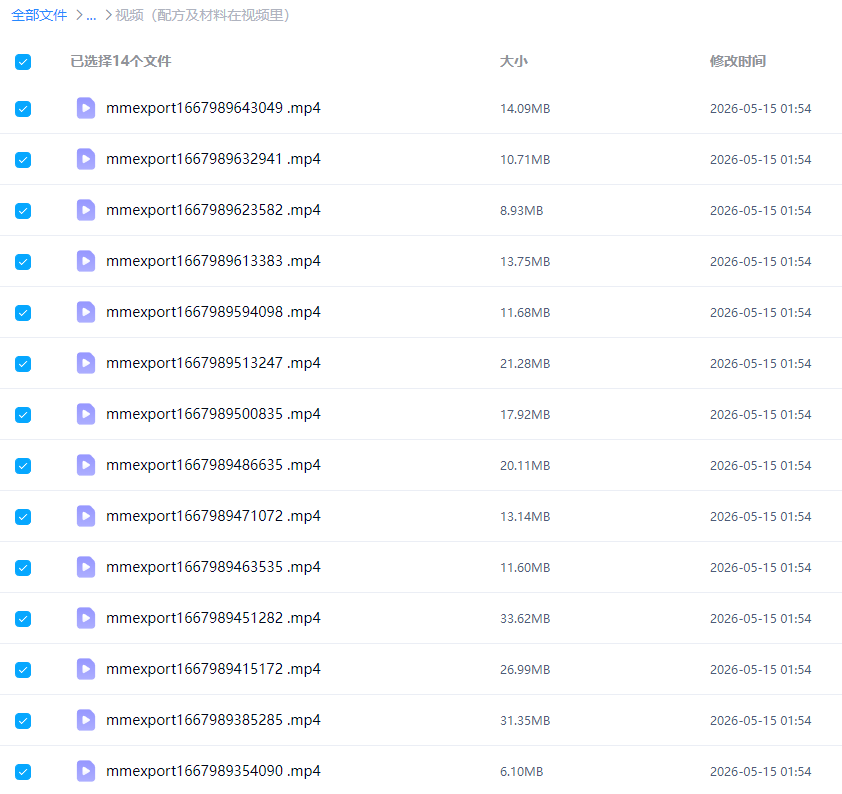Click the 14.09MB size value
Screen dimensions: 842x794
tap(525, 108)
